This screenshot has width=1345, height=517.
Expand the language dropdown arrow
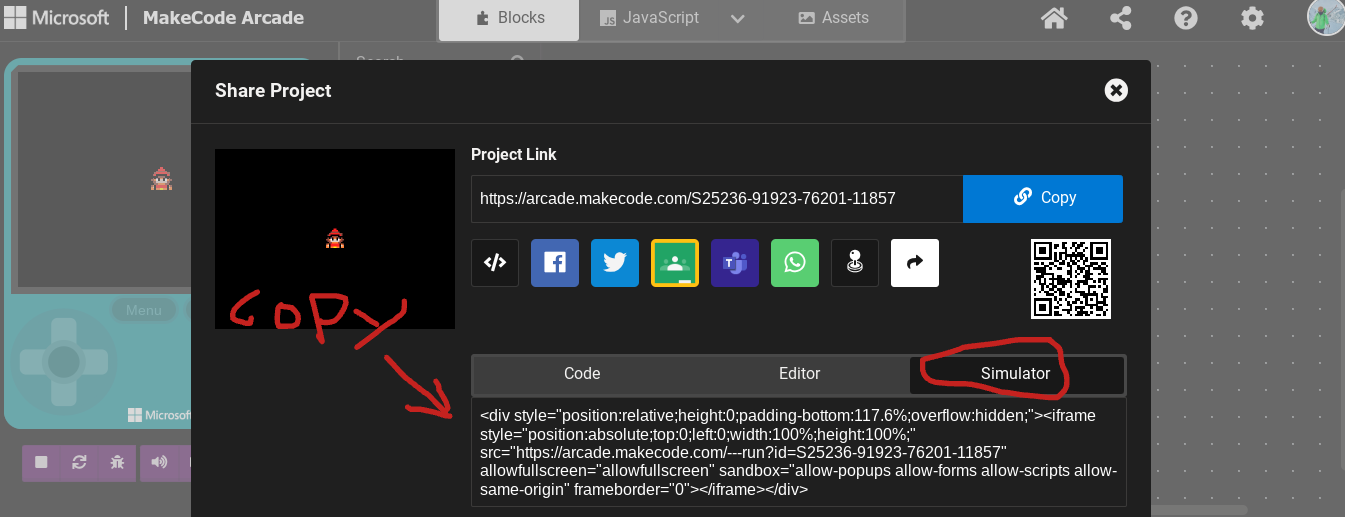point(738,18)
